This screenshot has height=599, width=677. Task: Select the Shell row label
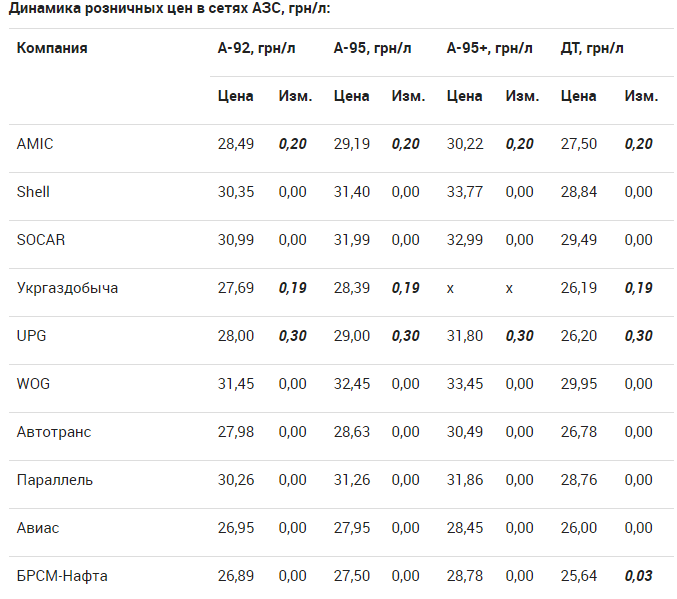pos(33,192)
